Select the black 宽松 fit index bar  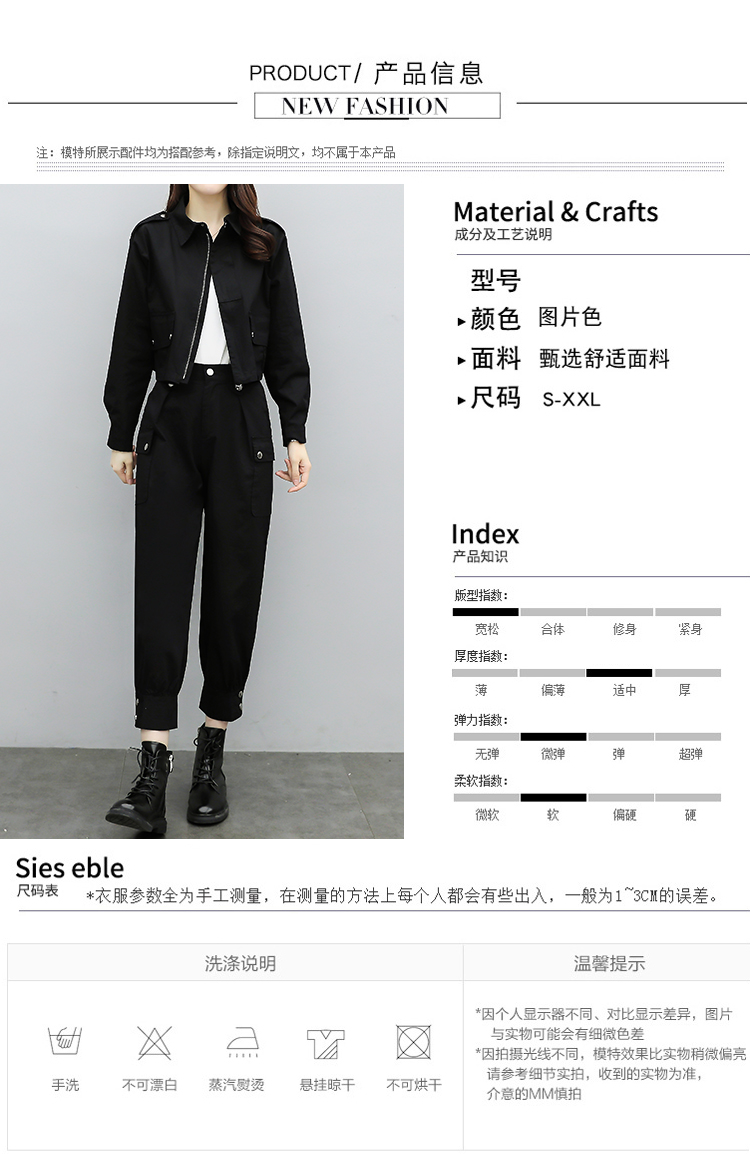tap(486, 612)
